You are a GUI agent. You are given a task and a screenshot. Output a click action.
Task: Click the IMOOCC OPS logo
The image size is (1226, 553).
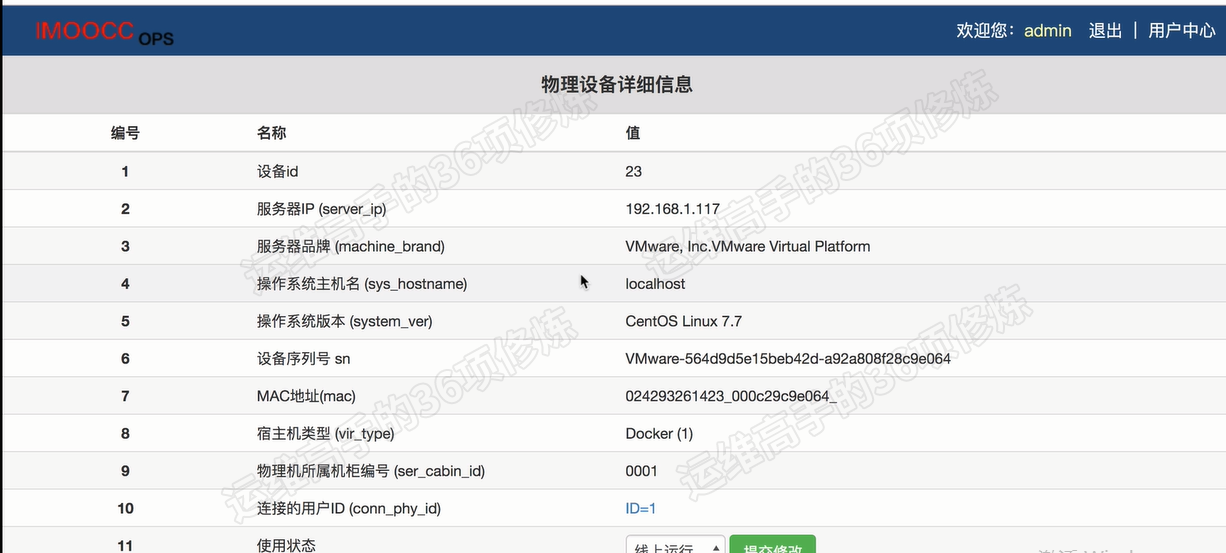(x=104, y=33)
